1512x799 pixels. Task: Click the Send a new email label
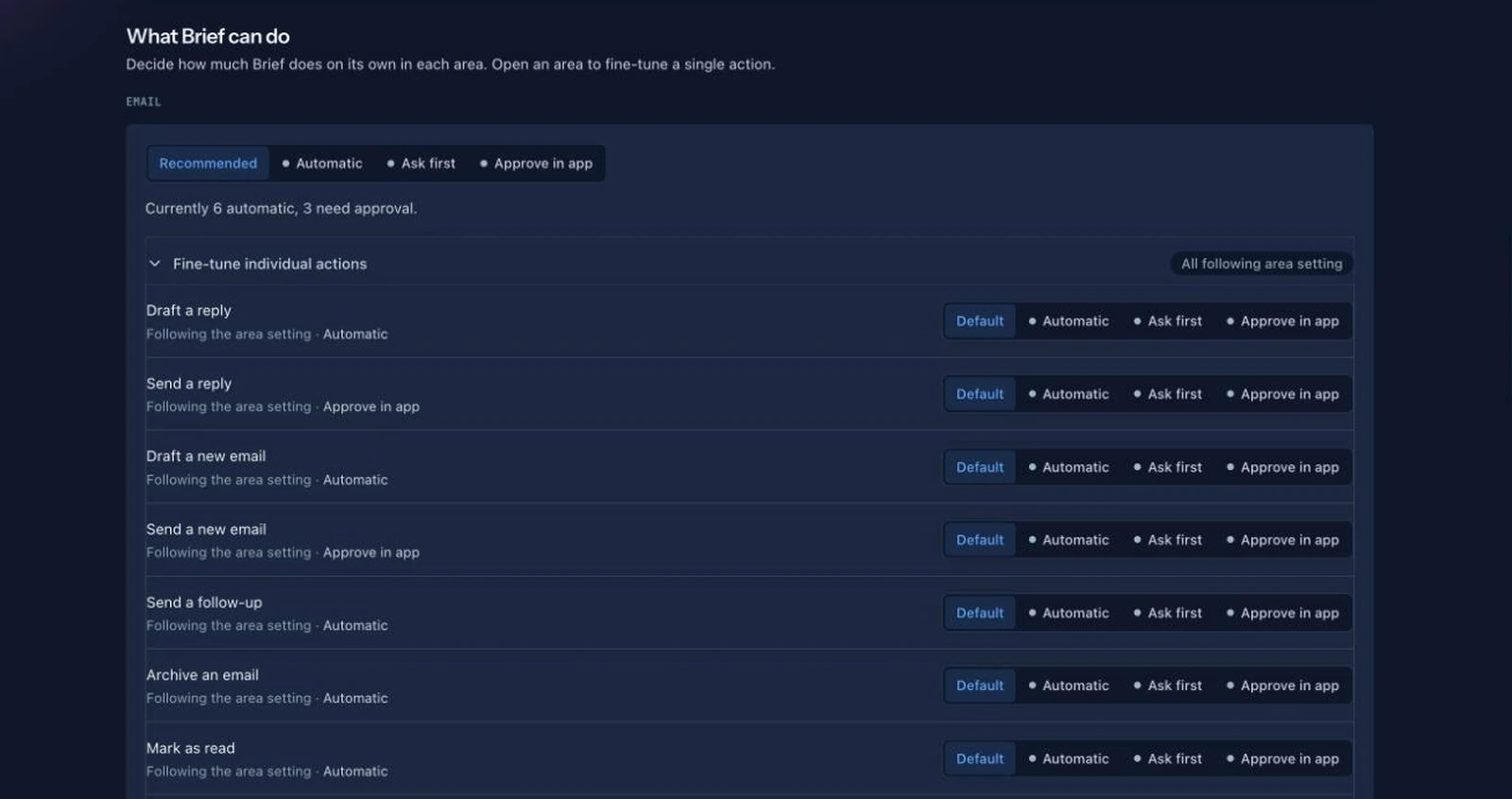point(206,530)
